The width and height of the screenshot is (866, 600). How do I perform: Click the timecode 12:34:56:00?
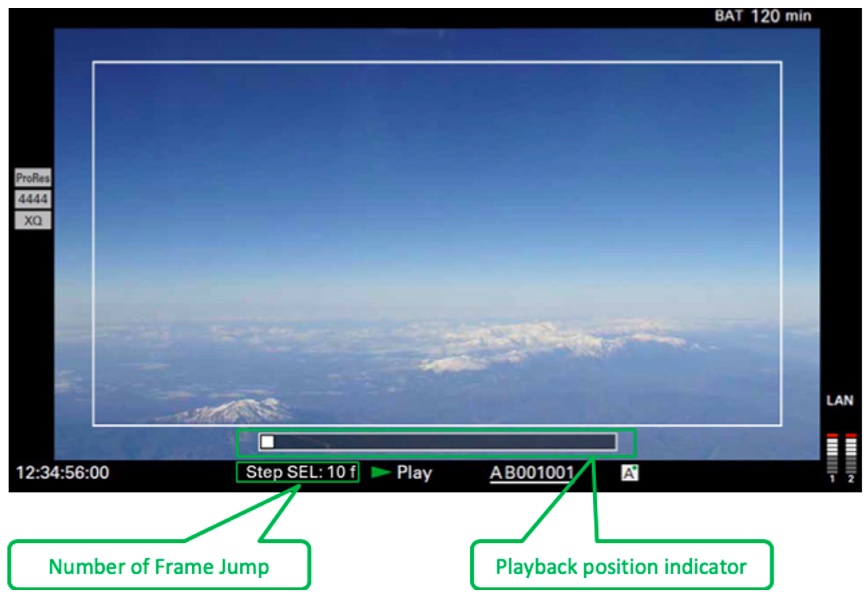click(62, 472)
